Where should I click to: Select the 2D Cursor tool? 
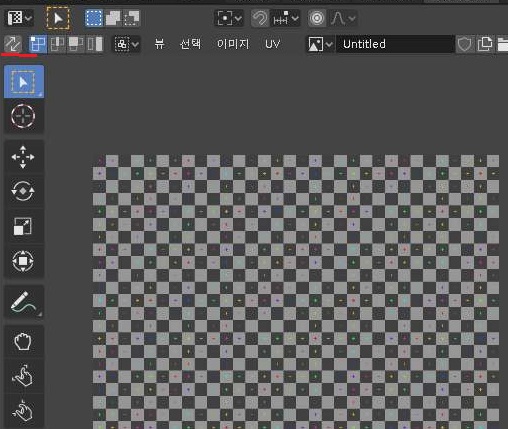[x=24, y=116]
